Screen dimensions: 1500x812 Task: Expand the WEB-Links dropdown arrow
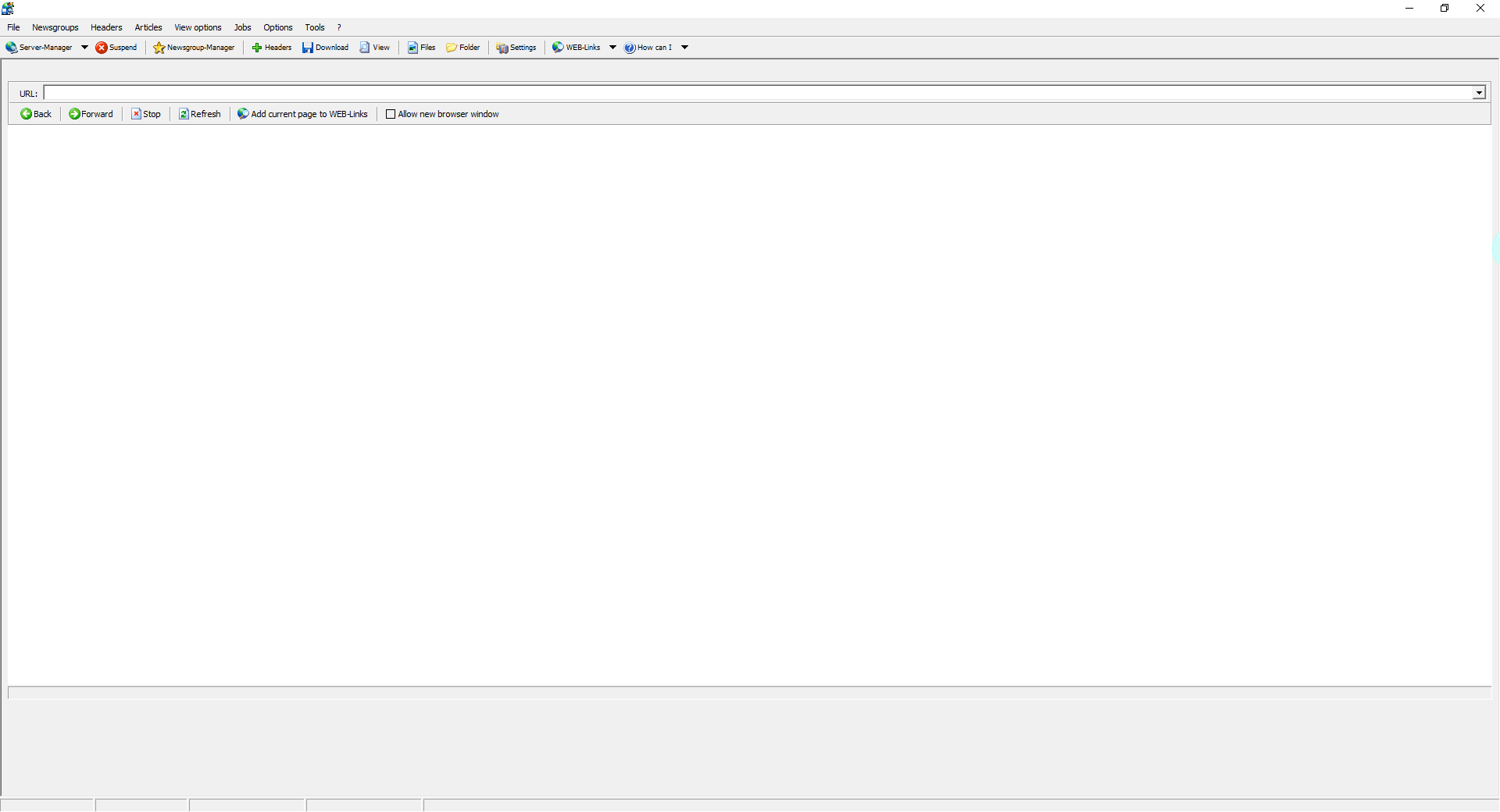612,48
